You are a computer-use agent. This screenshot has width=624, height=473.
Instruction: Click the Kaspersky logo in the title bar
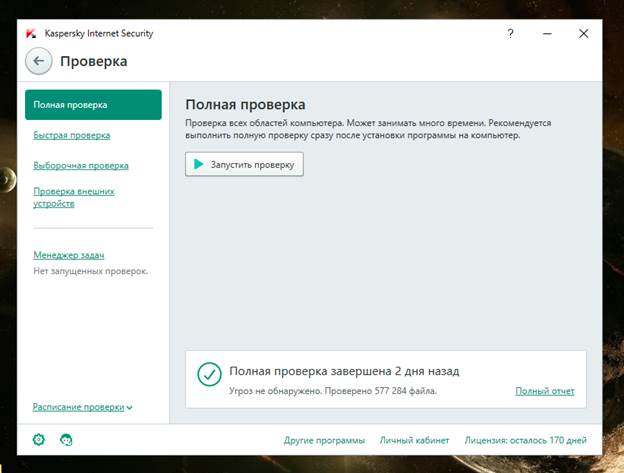(32, 33)
